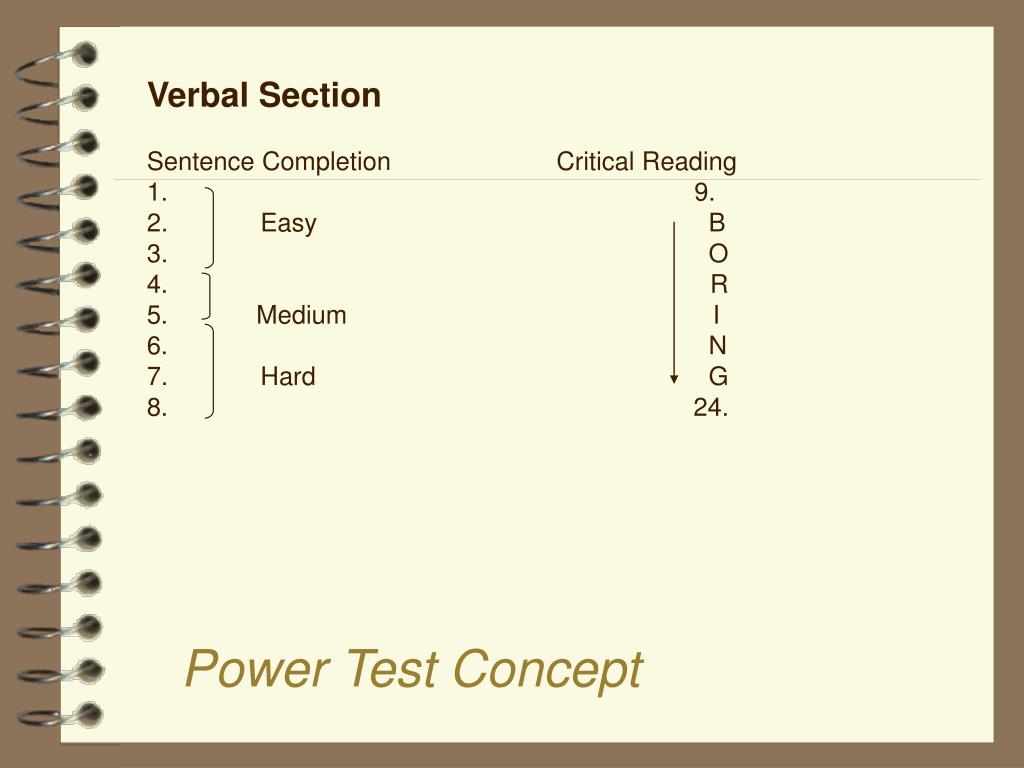
Task: Click the bracket grouping questions 6 to 8
Action: click(209, 371)
